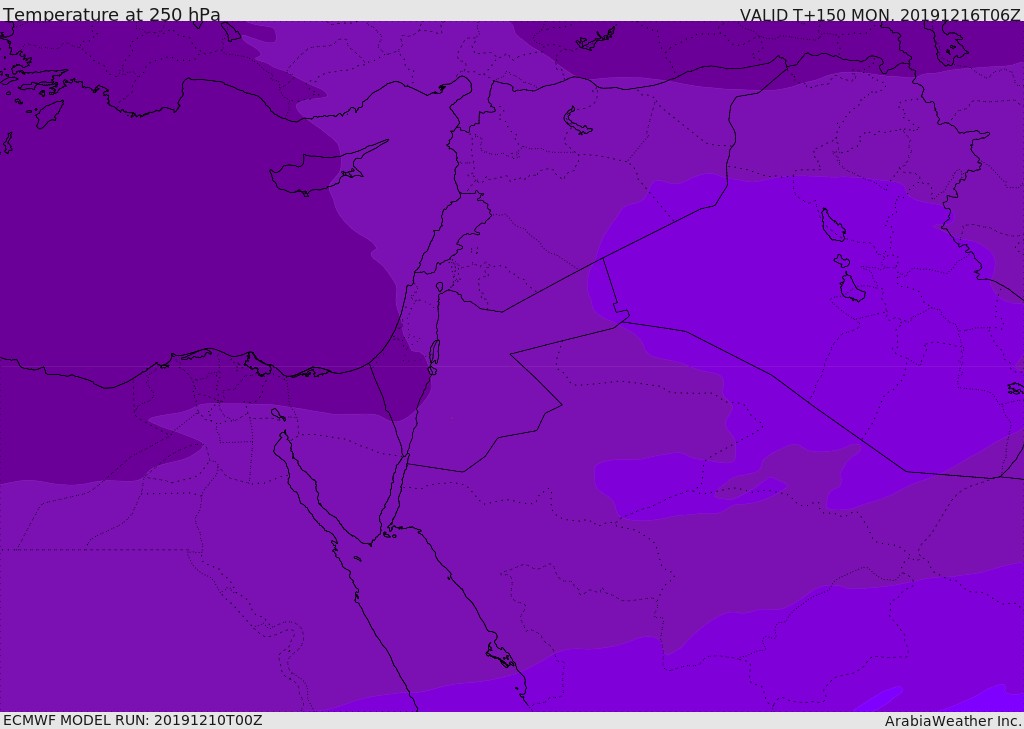Click the 'ArabiaWeather Inc' credit text
This screenshot has width=1024, height=729.
coord(953,721)
